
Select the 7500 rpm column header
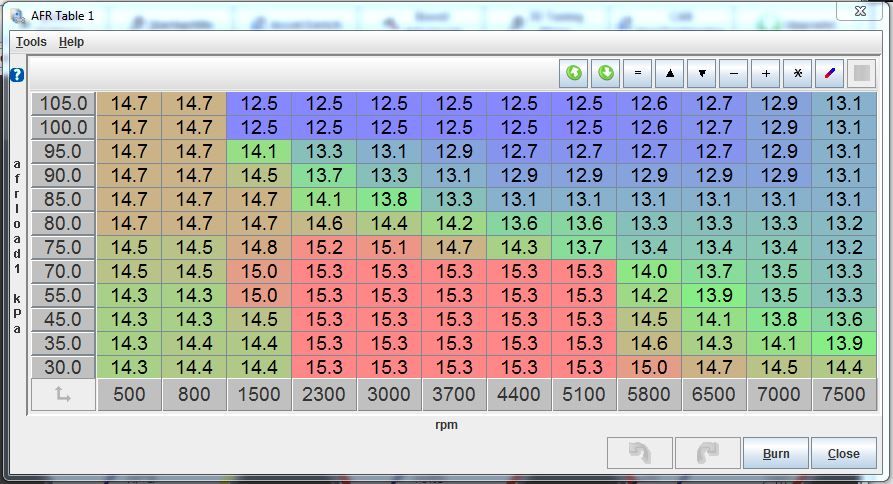click(x=843, y=395)
